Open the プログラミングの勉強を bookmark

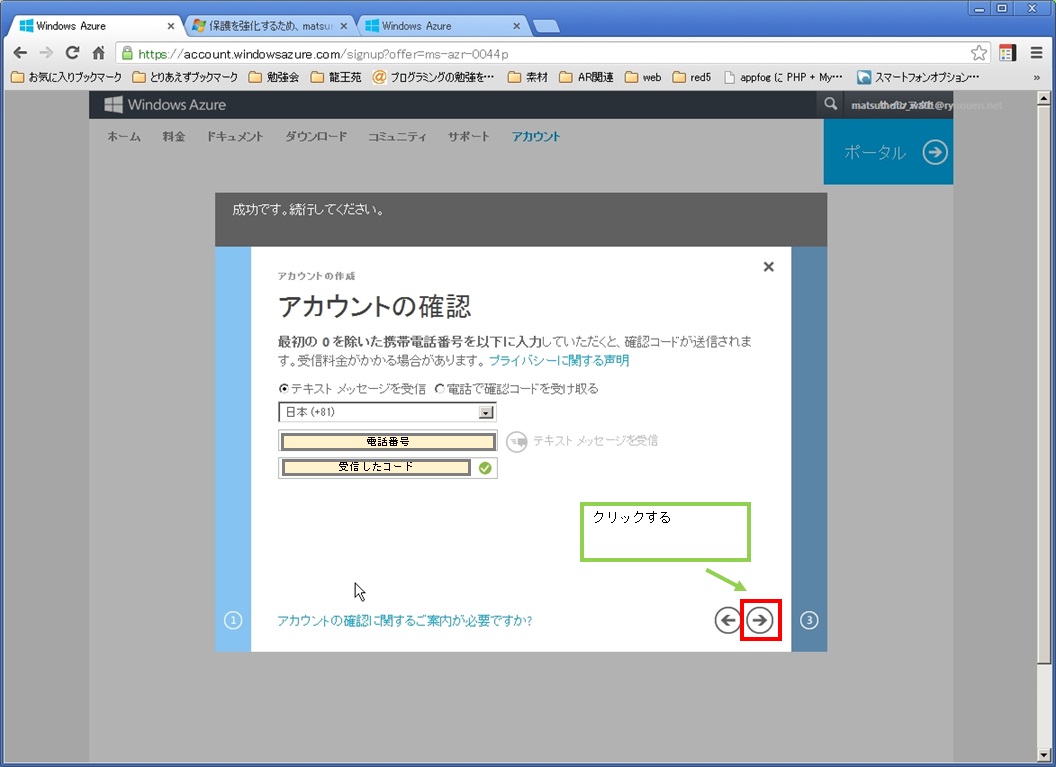433,77
